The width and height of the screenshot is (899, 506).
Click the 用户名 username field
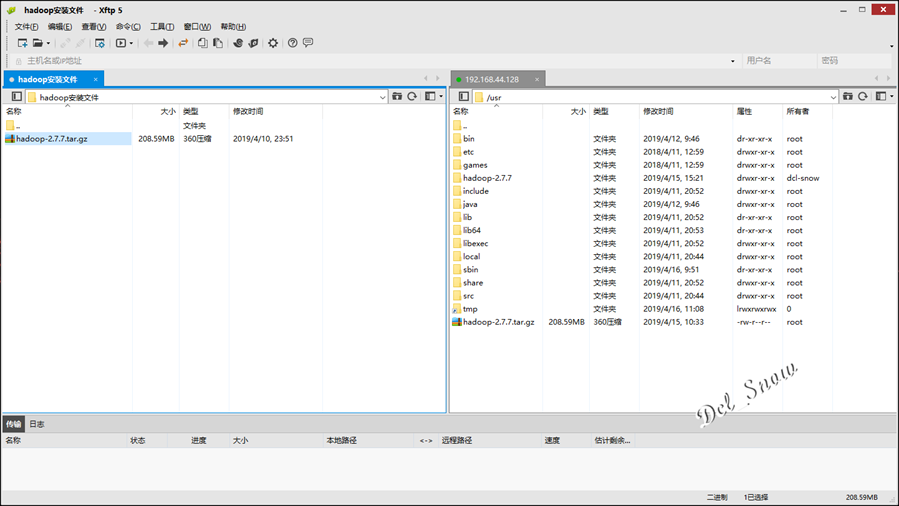779,61
